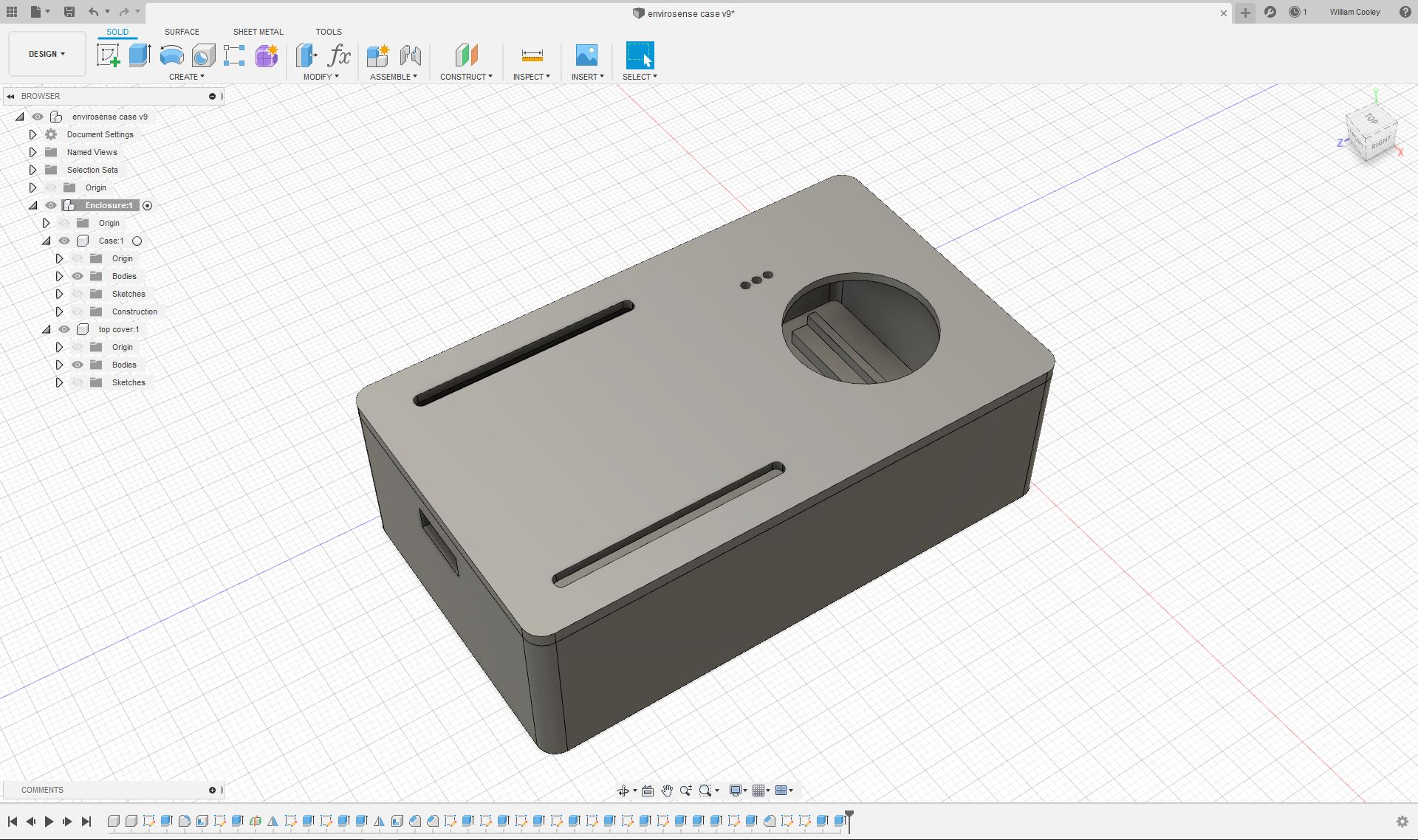Open the Change Parameters fx icon
The width and height of the screenshot is (1418, 840).
tap(339, 55)
